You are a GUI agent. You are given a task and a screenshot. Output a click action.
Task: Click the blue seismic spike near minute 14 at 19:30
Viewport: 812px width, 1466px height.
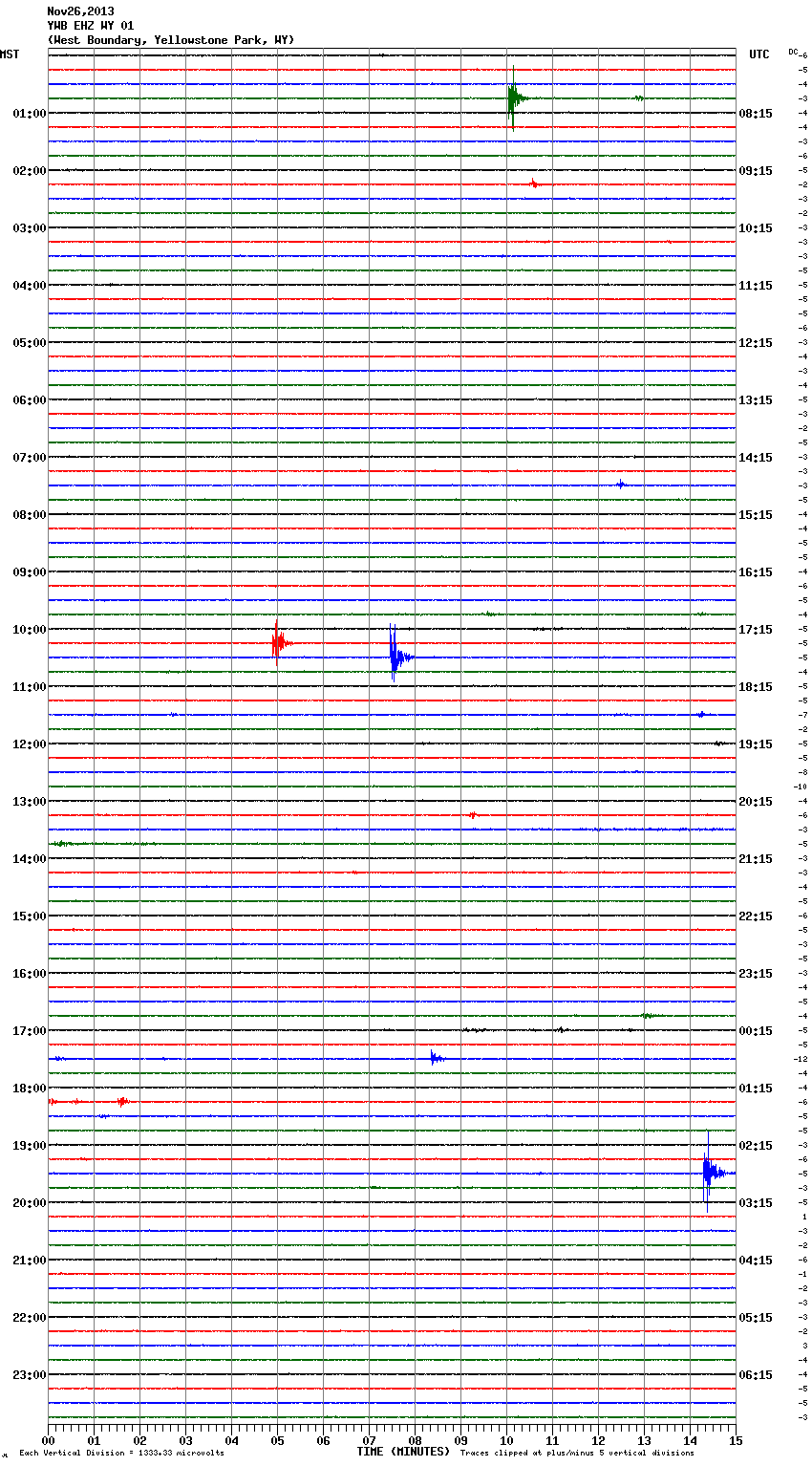pyautogui.click(x=708, y=1172)
